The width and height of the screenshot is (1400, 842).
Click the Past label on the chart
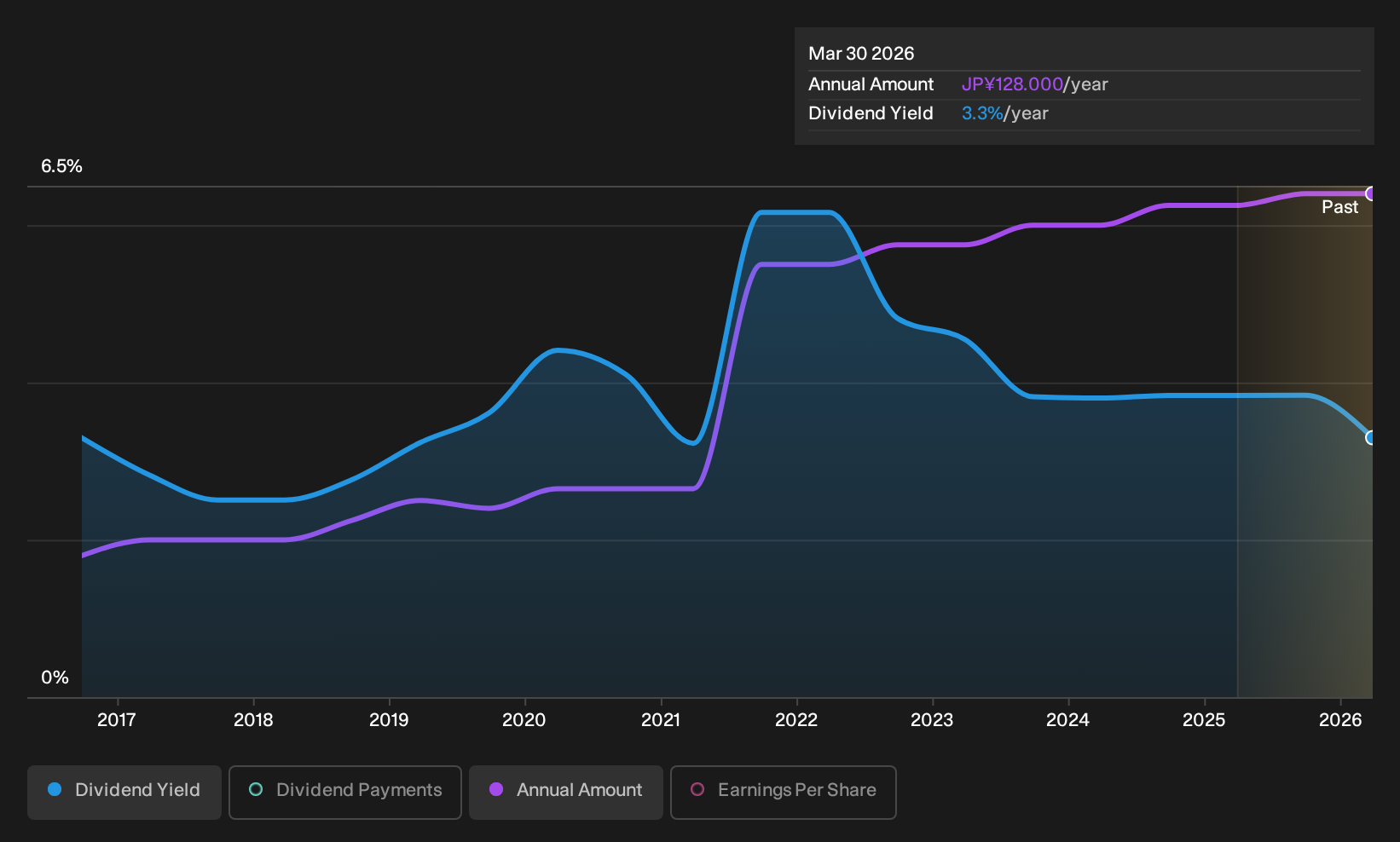click(x=1339, y=207)
